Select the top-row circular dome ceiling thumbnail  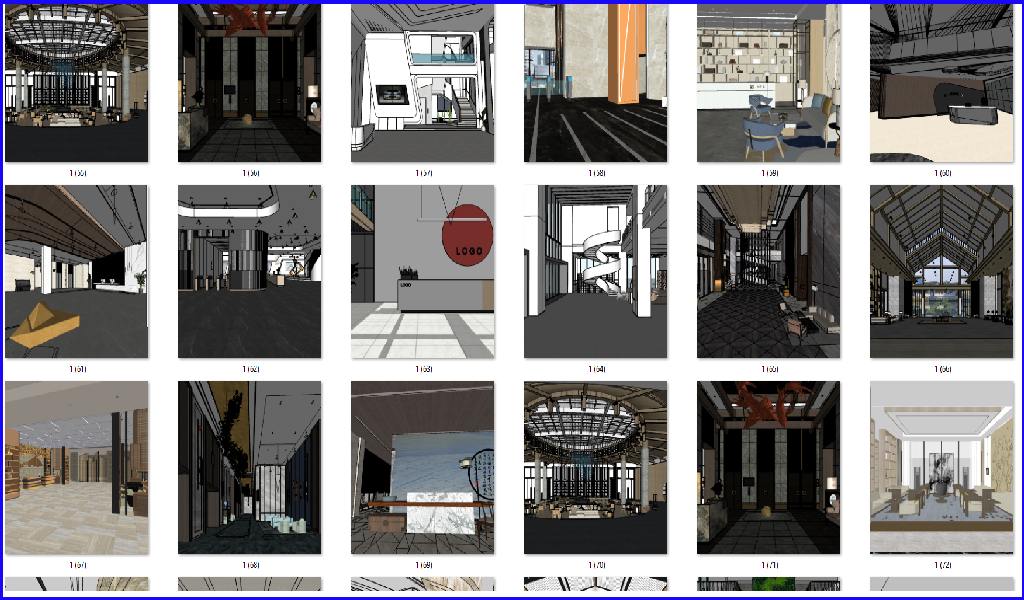77,82
